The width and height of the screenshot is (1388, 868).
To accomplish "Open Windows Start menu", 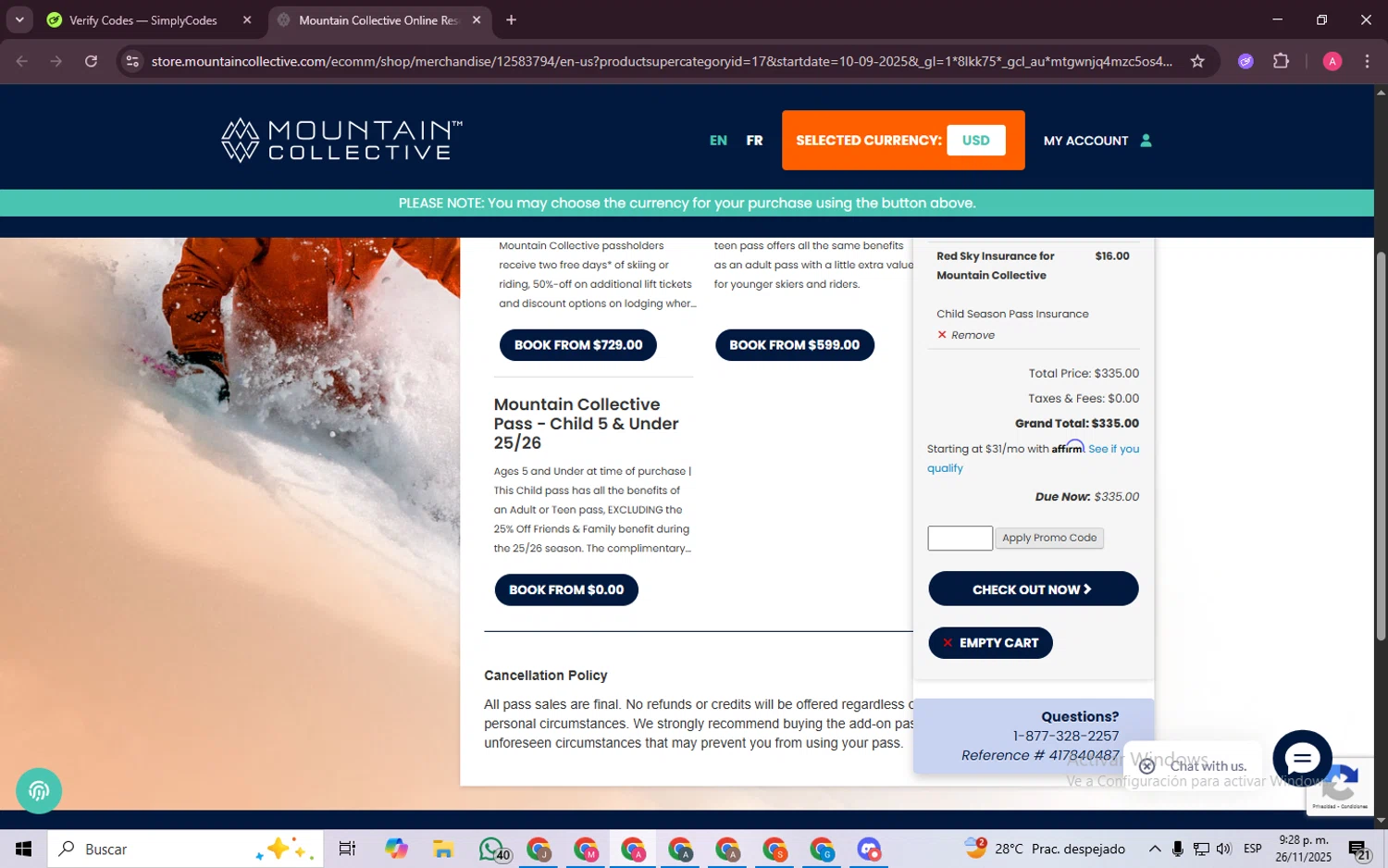I will coord(23,849).
